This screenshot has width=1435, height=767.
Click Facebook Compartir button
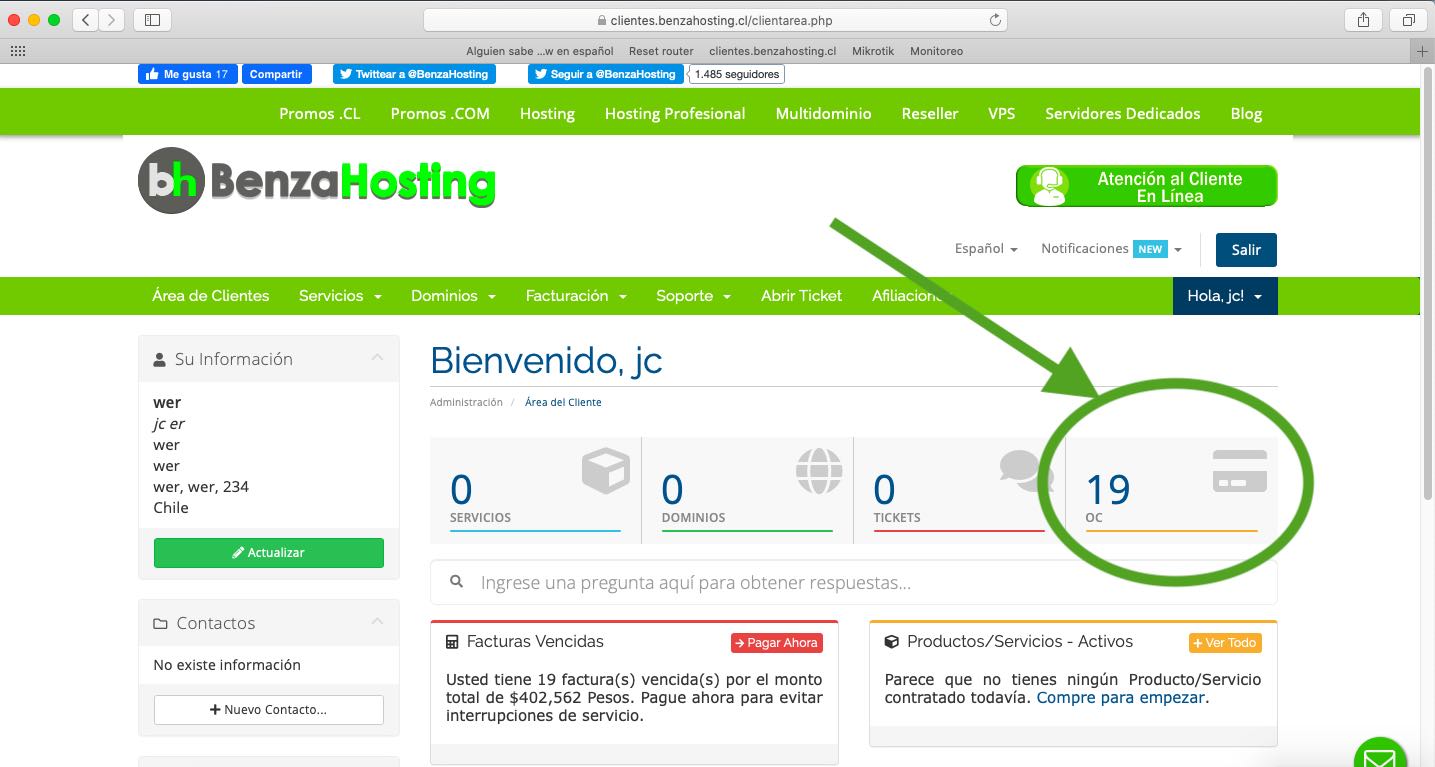[276, 74]
